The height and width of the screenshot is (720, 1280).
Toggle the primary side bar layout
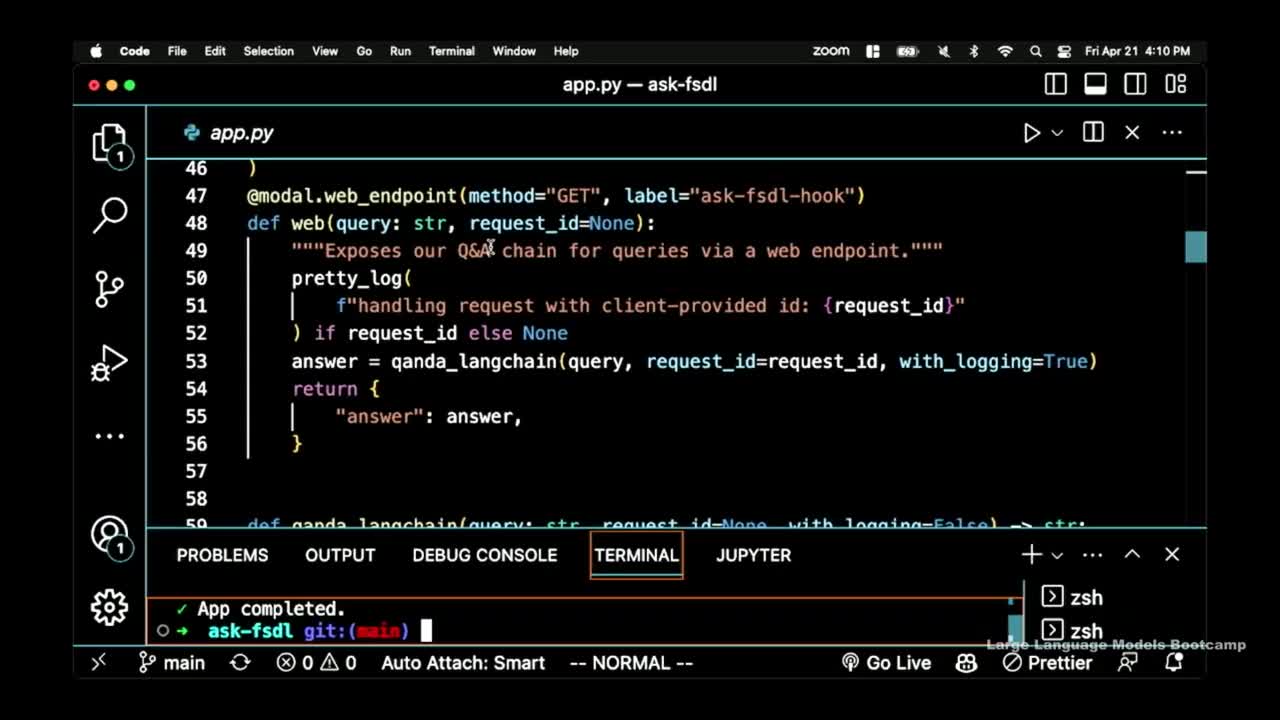[1055, 85]
